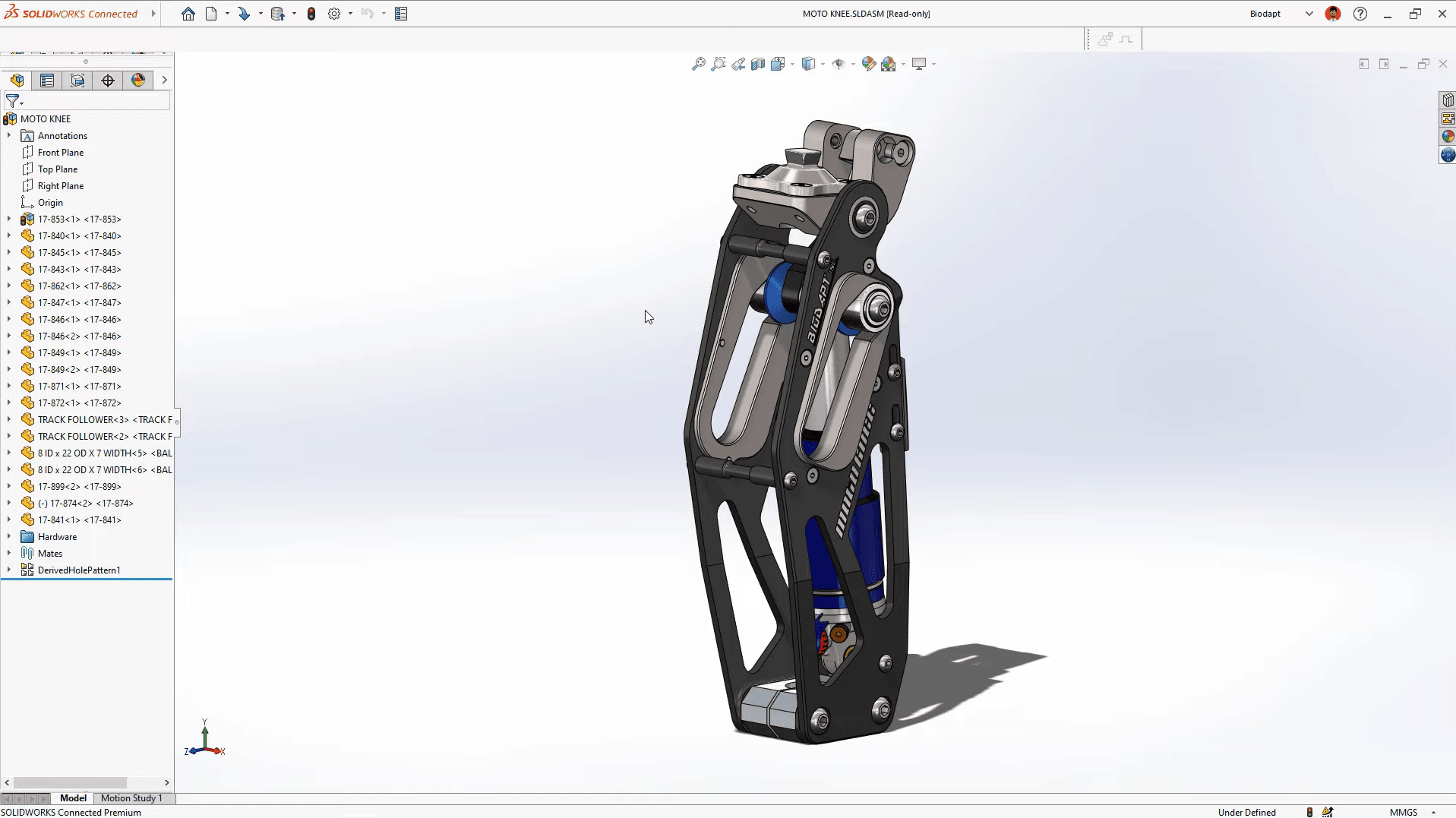Click the Edit Appearance icon

click(x=869, y=64)
